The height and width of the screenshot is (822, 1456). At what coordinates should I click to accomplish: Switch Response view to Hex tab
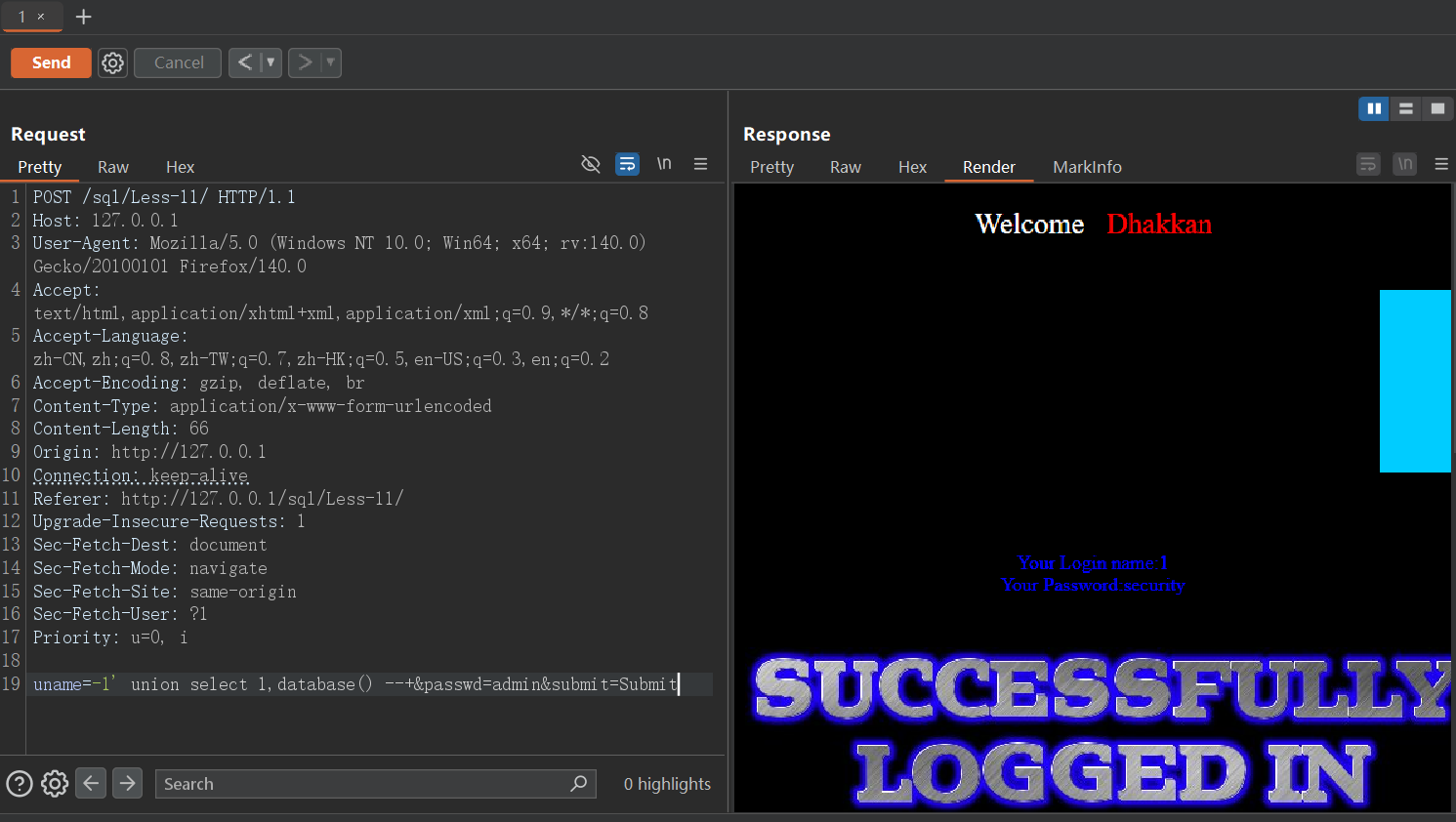click(x=912, y=167)
